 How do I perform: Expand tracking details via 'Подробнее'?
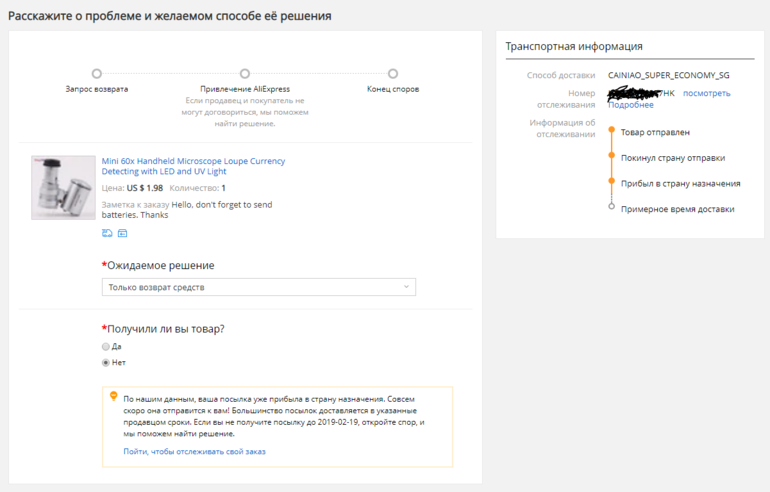(631, 105)
